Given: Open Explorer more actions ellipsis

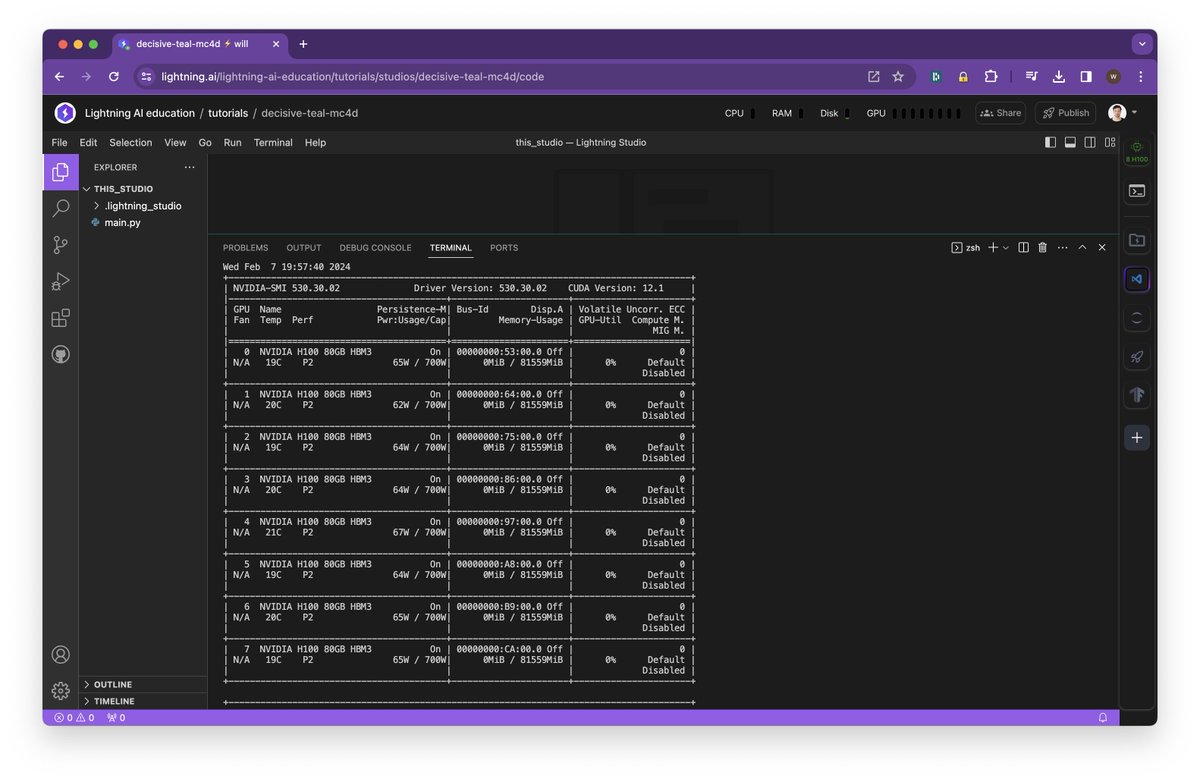Looking at the screenshot, I should click(x=189, y=167).
